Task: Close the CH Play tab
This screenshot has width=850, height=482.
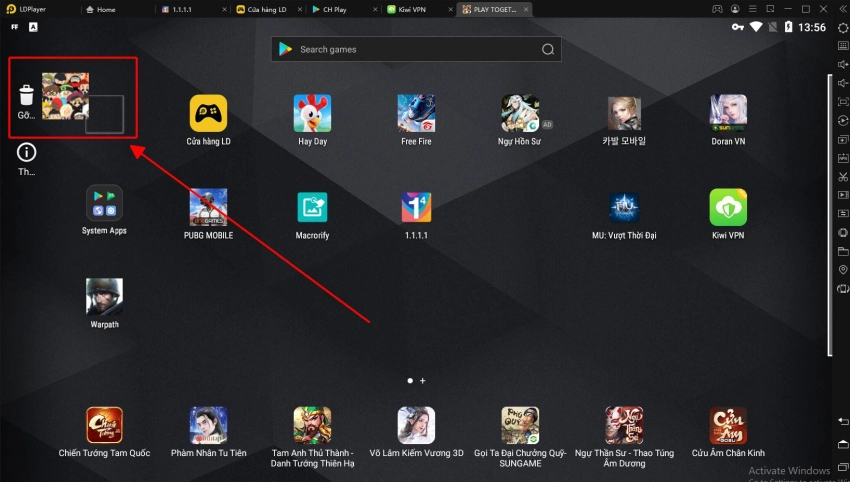Action: (375, 9)
